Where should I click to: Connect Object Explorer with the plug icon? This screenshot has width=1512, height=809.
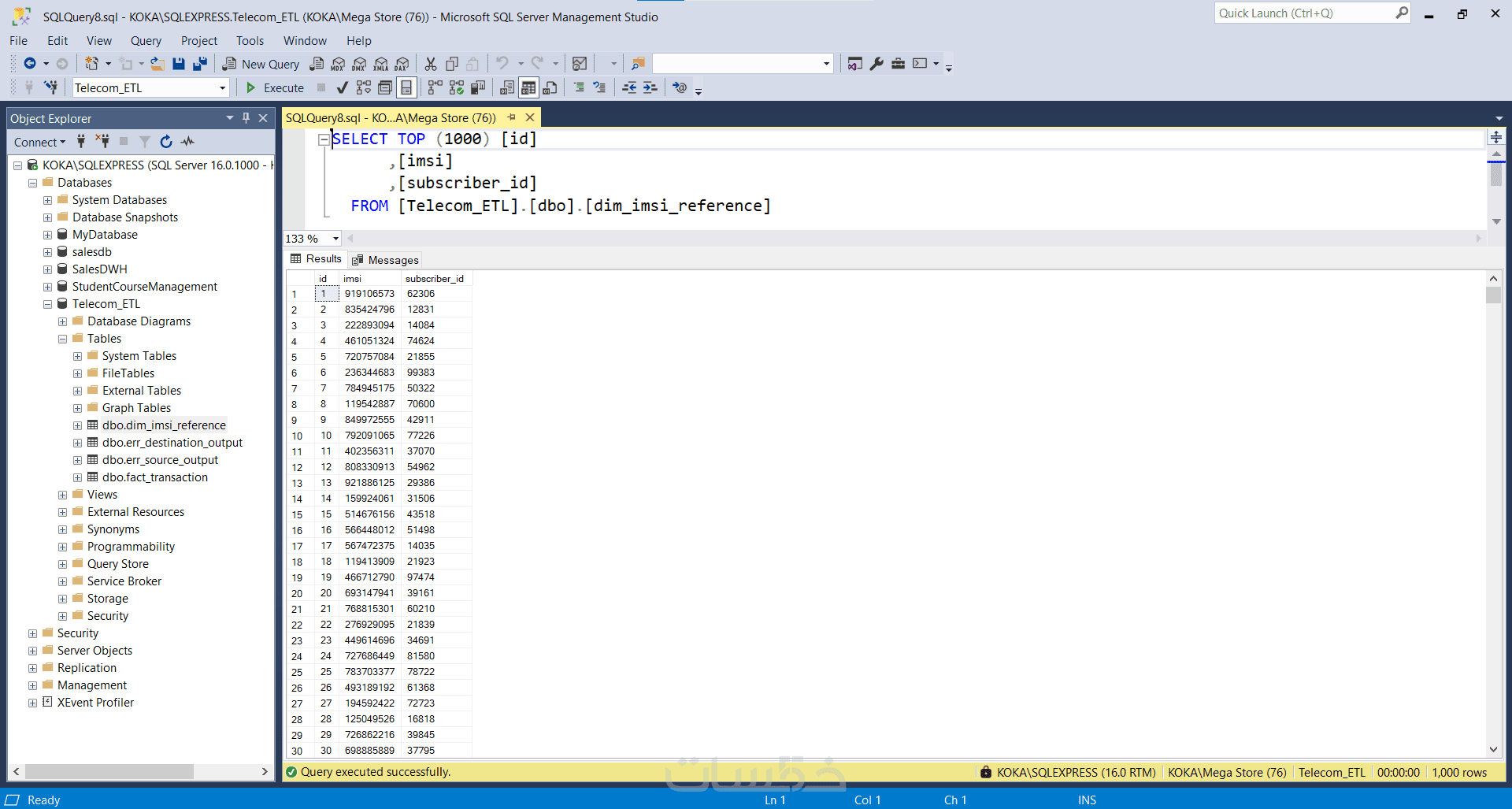[81, 142]
